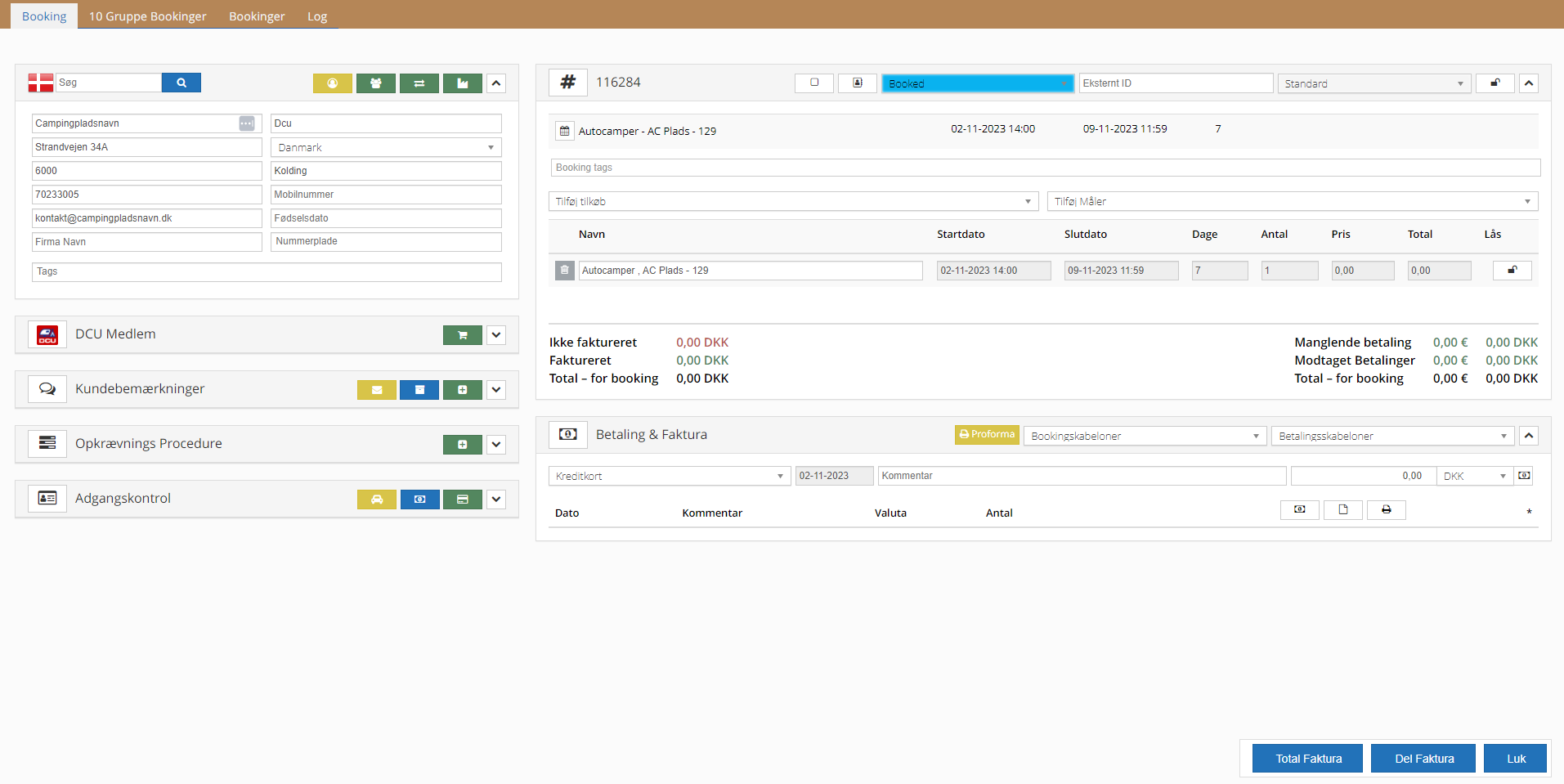
Task: Click the green swap arrows icon in customer panel
Action: coord(419,83)
